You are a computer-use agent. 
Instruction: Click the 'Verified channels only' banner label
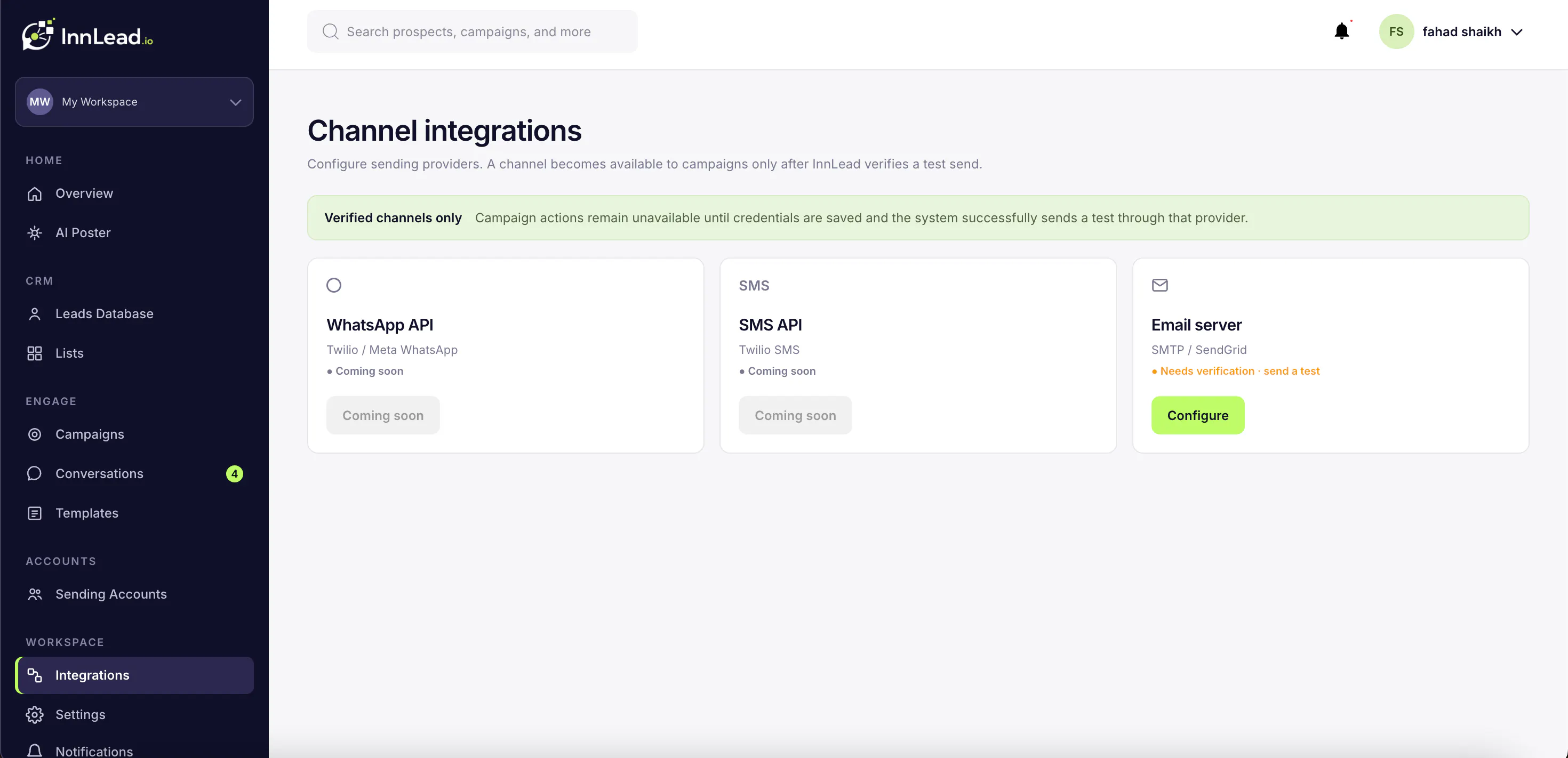coord(393,218)
